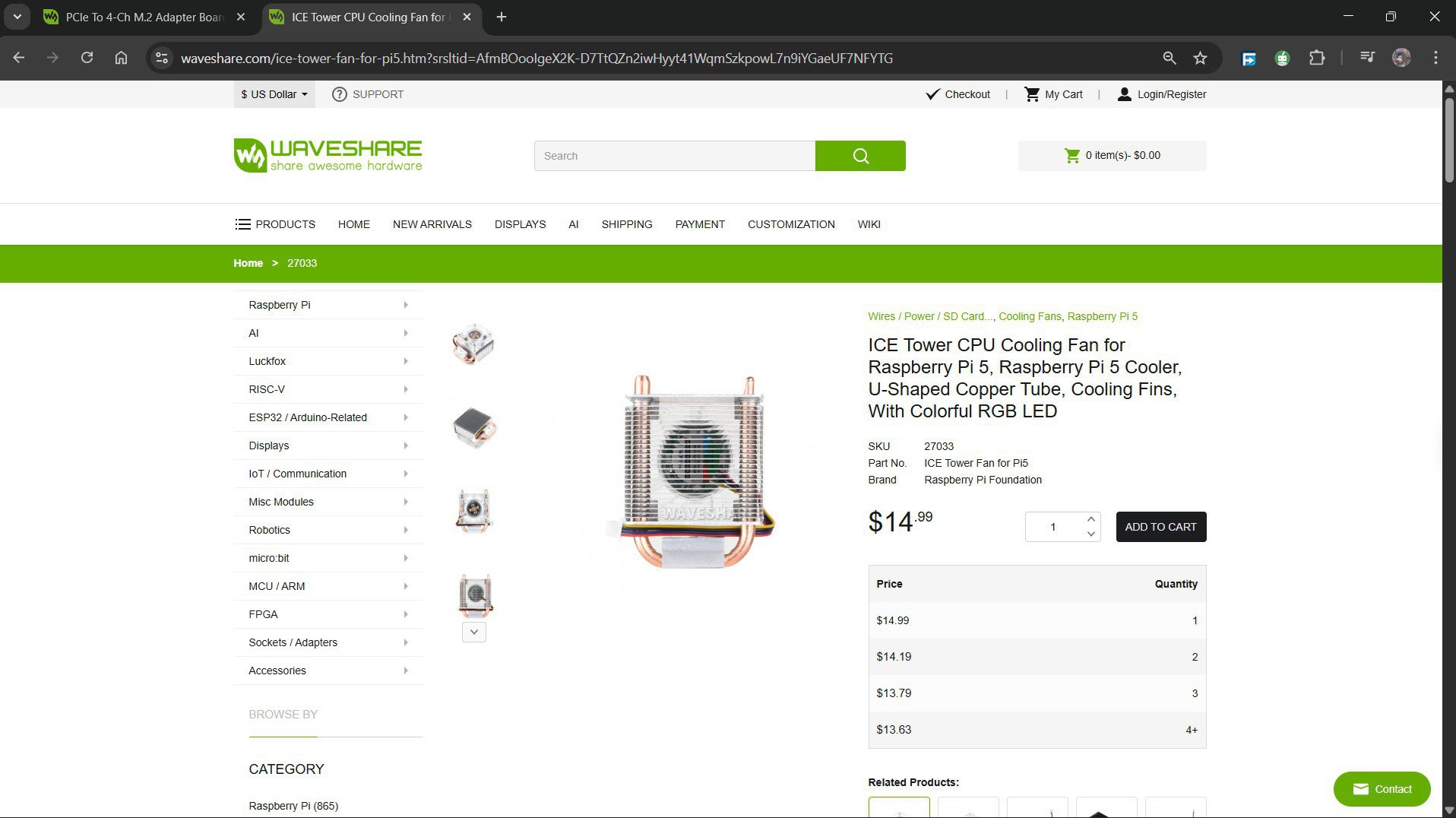The height and width of the screenshot is (818, 1456).
Task: Reload the page
Action: 87,58
